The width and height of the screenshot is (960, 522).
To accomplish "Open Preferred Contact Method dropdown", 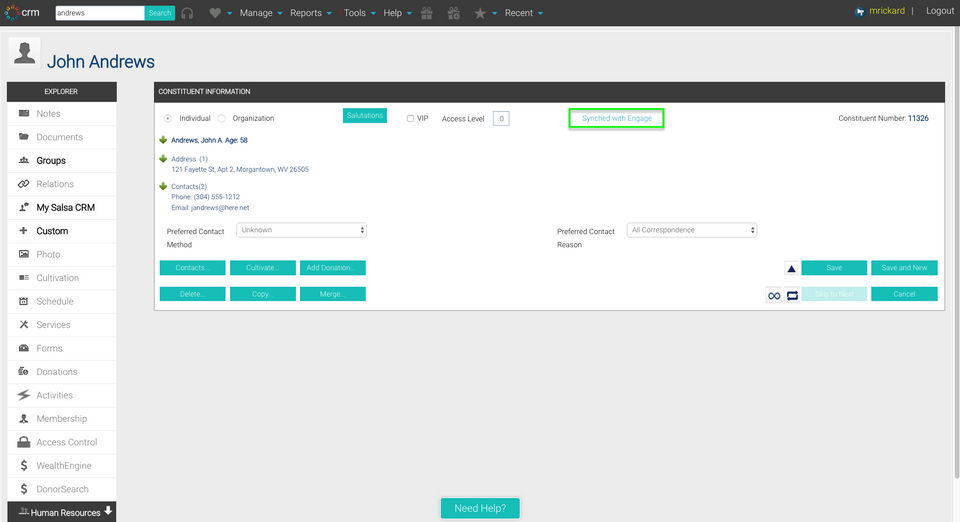I will (301, 230).
